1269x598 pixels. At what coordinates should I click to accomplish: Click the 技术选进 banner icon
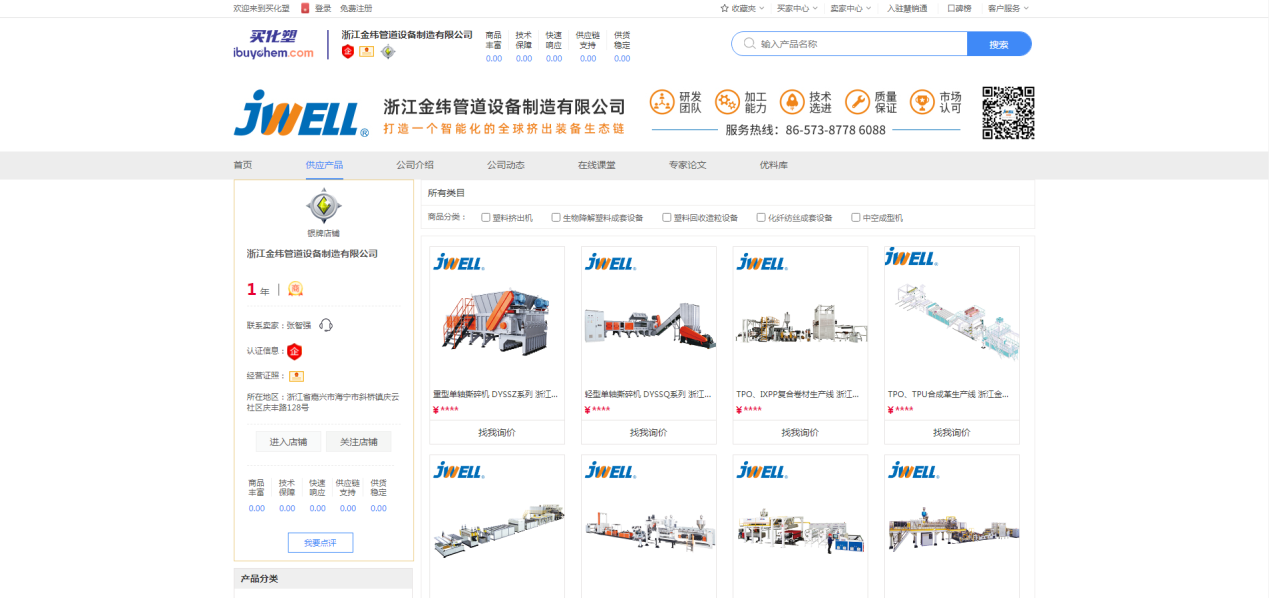coord(792,102)
